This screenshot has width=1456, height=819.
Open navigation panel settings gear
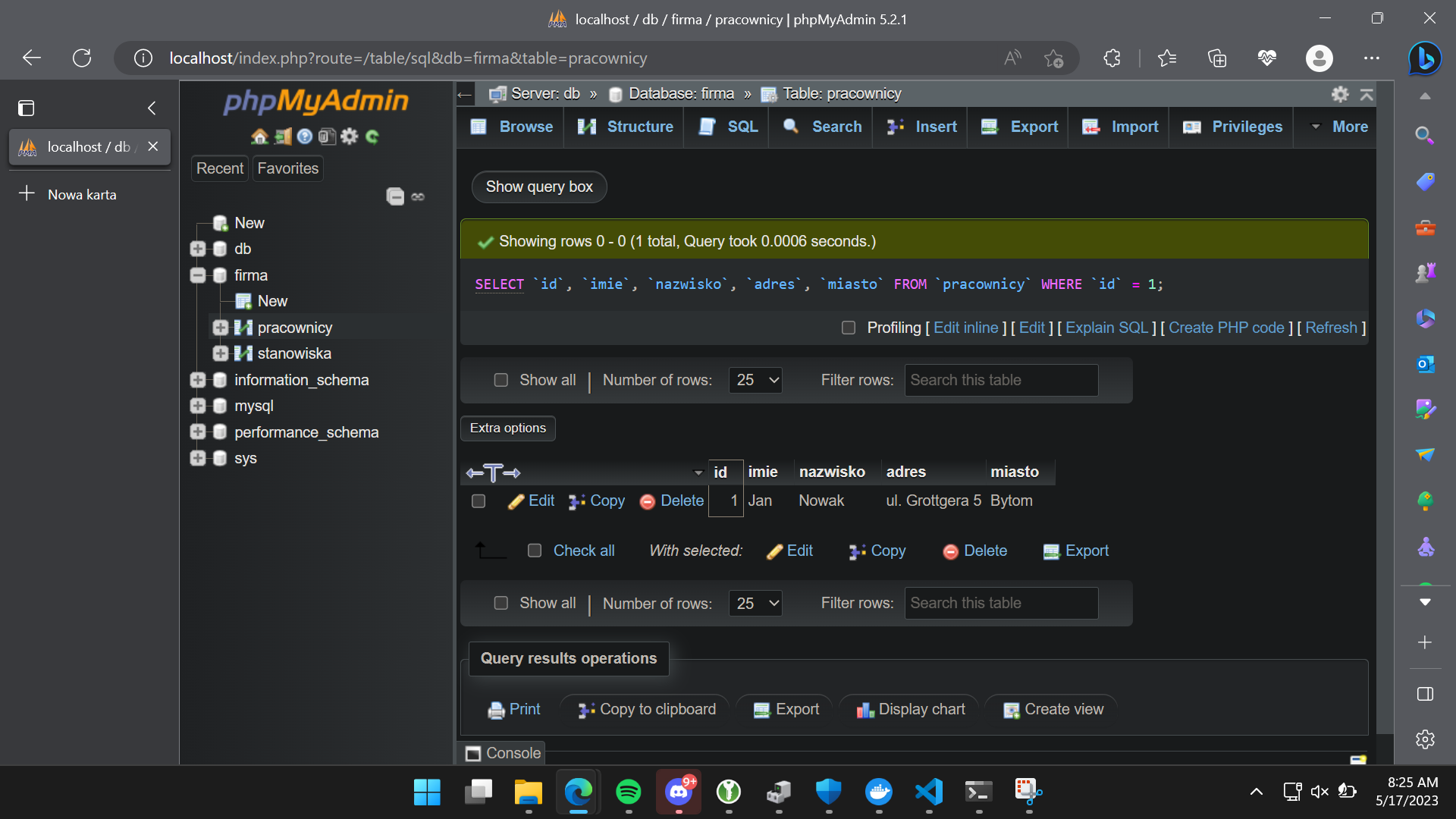tap(349, 136)
